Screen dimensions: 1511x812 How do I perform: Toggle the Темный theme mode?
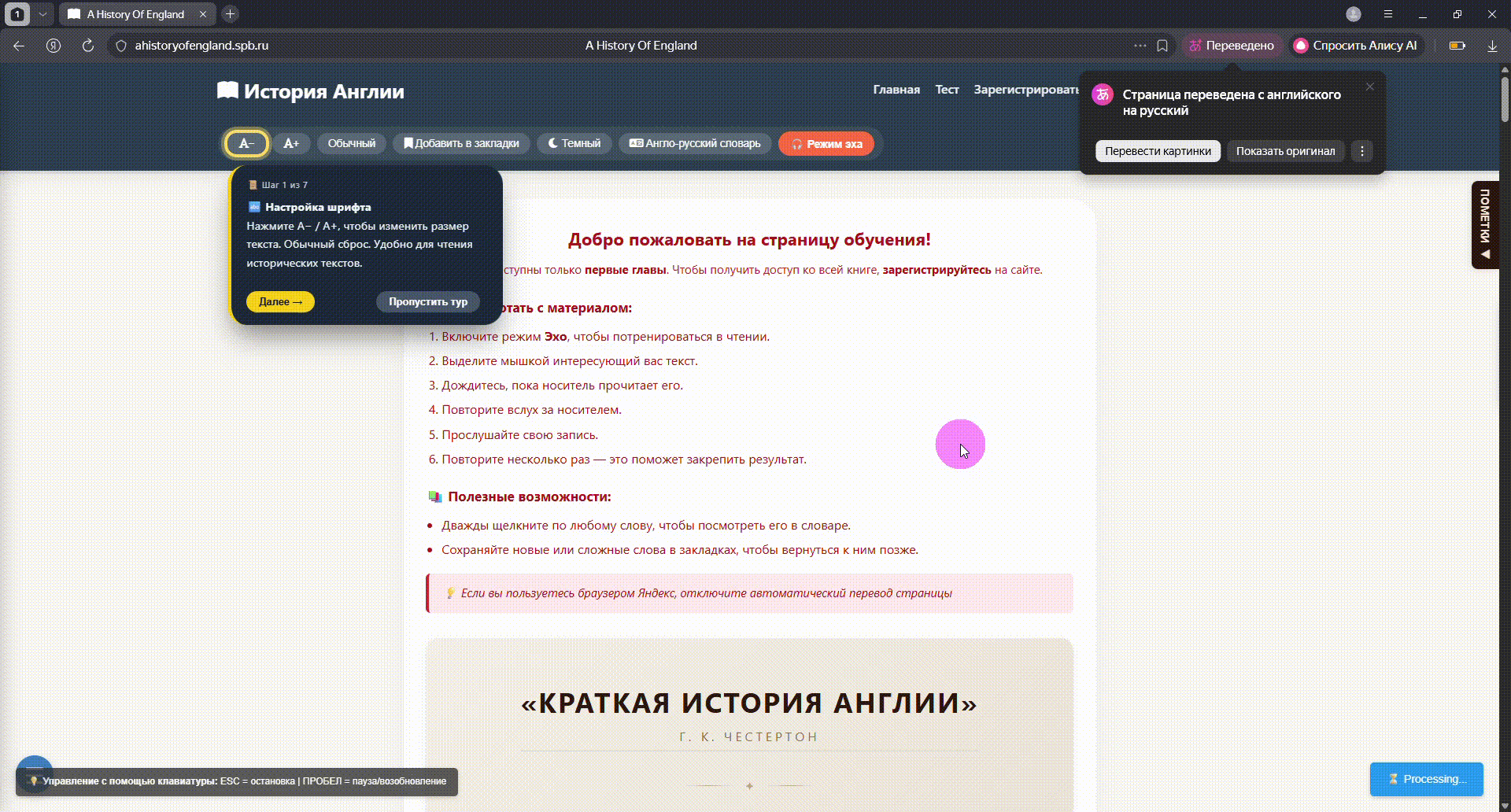pyautogui.click(x=574, y=143)
